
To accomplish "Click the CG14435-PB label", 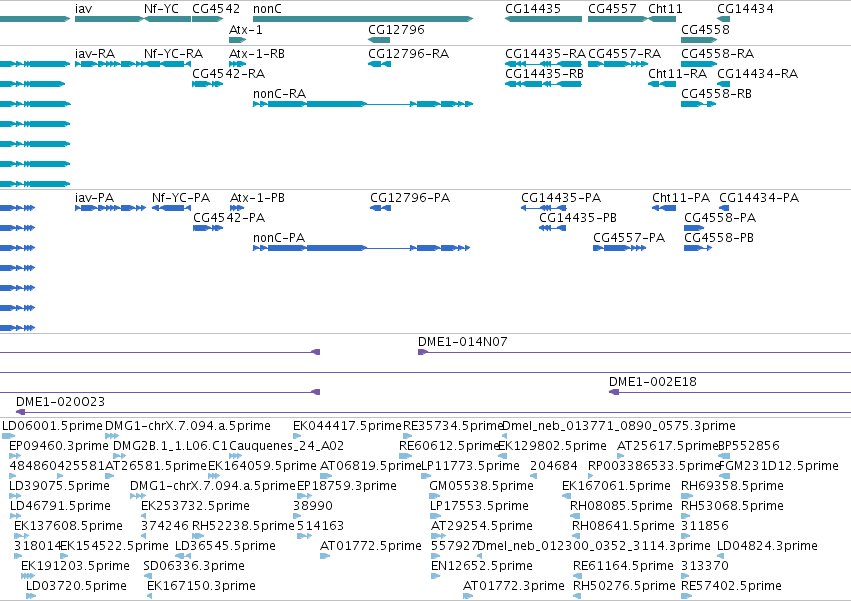I will [x=578, y=218].
